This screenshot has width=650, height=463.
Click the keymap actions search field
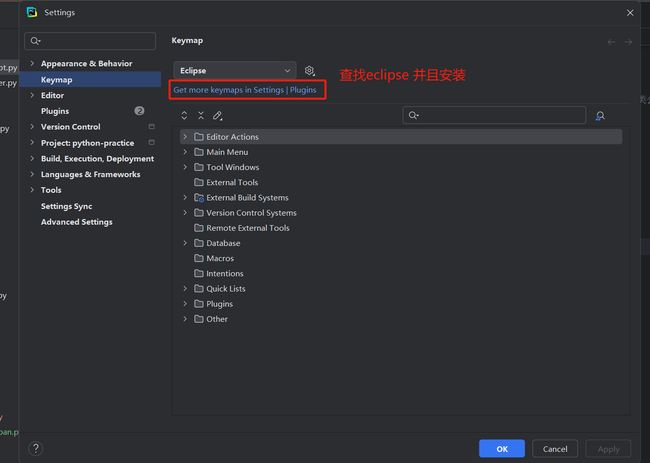(494, 115)
